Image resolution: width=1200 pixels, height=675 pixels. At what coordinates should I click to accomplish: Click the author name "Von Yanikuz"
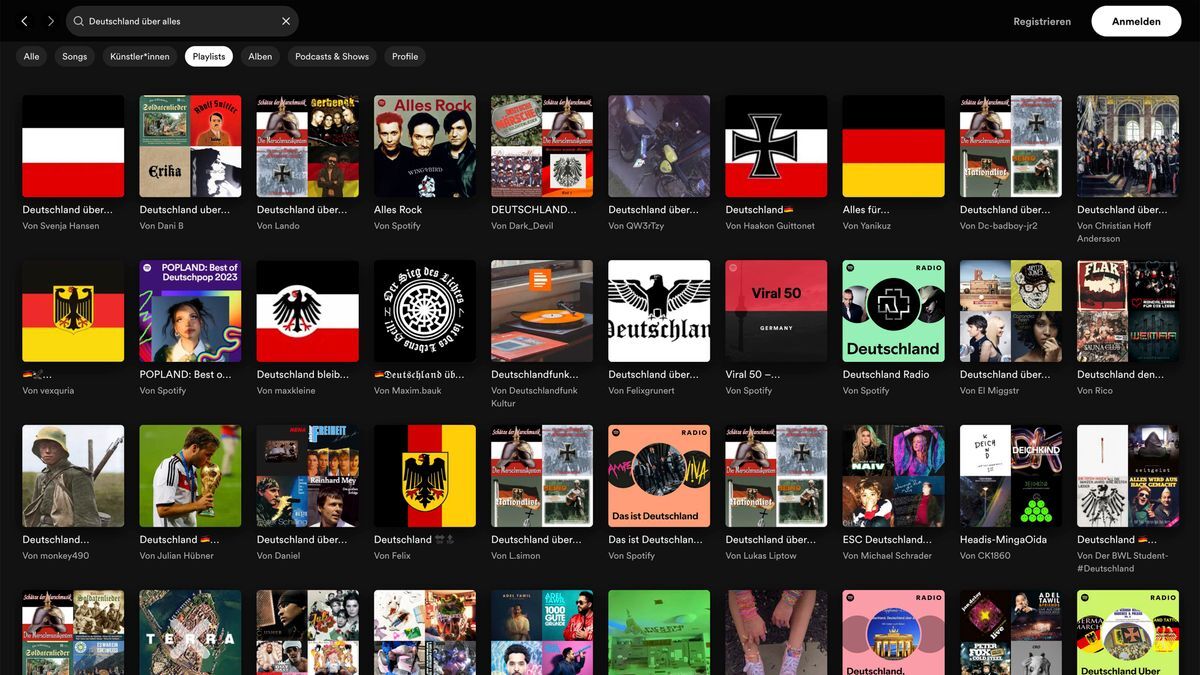click(x=867, y=226)
